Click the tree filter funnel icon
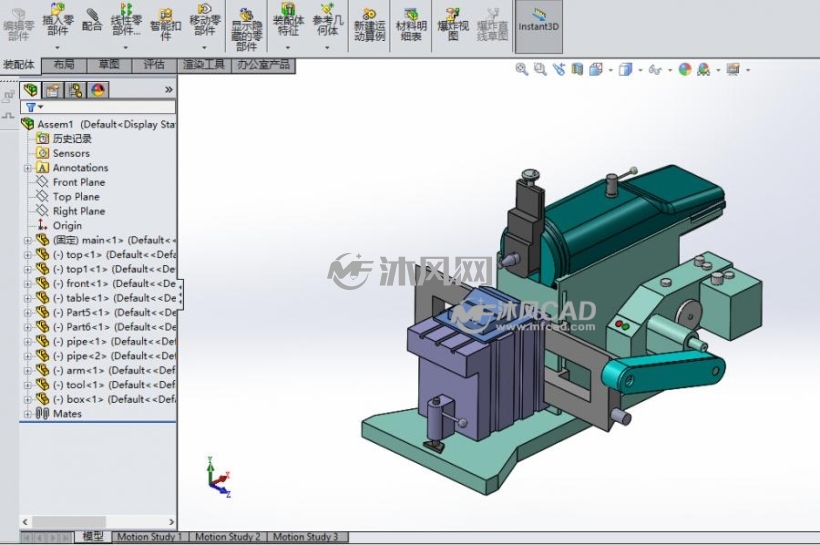This screenshot has width=820, height=545. pos(31,107)
